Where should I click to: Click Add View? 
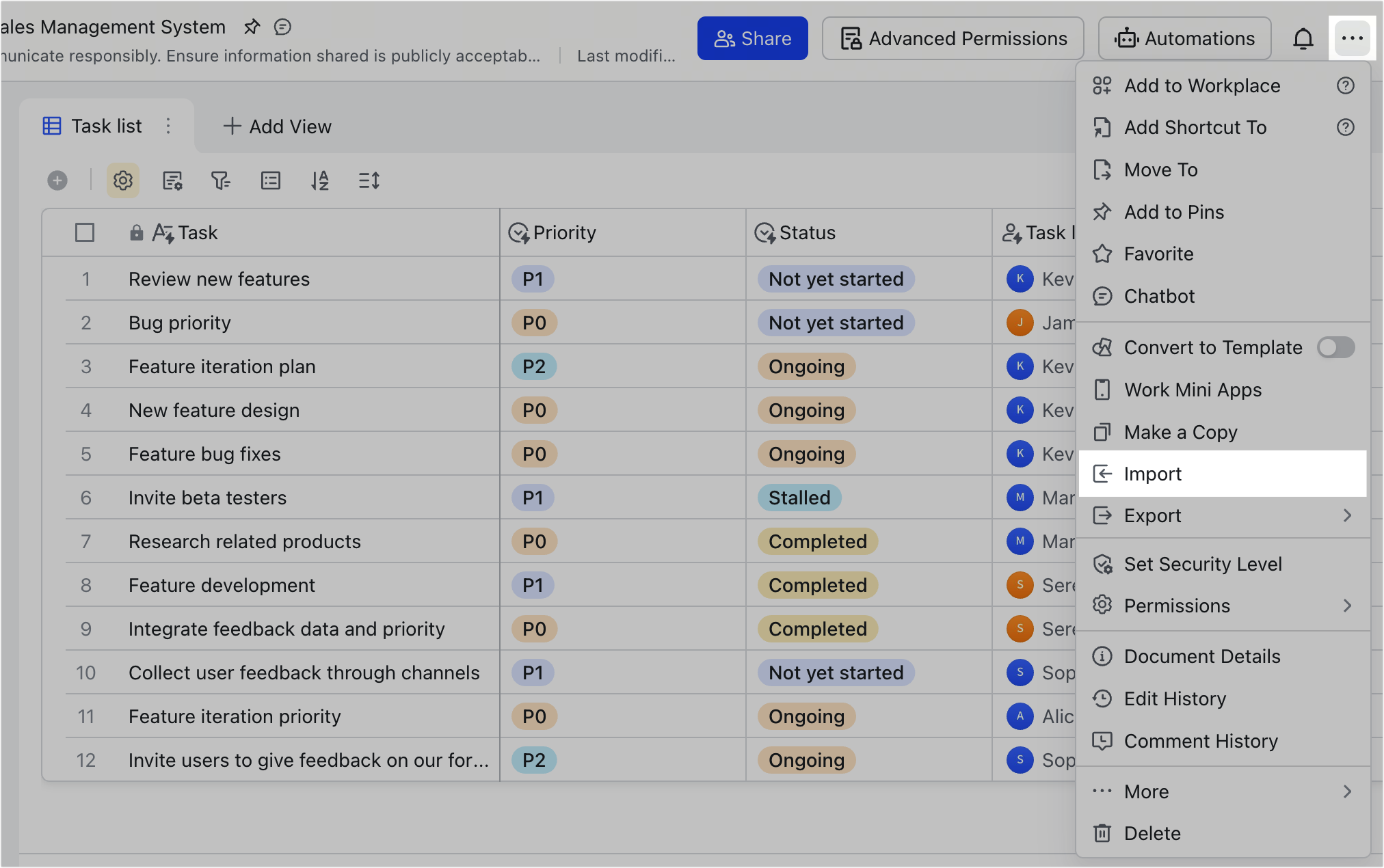[277, 126]
